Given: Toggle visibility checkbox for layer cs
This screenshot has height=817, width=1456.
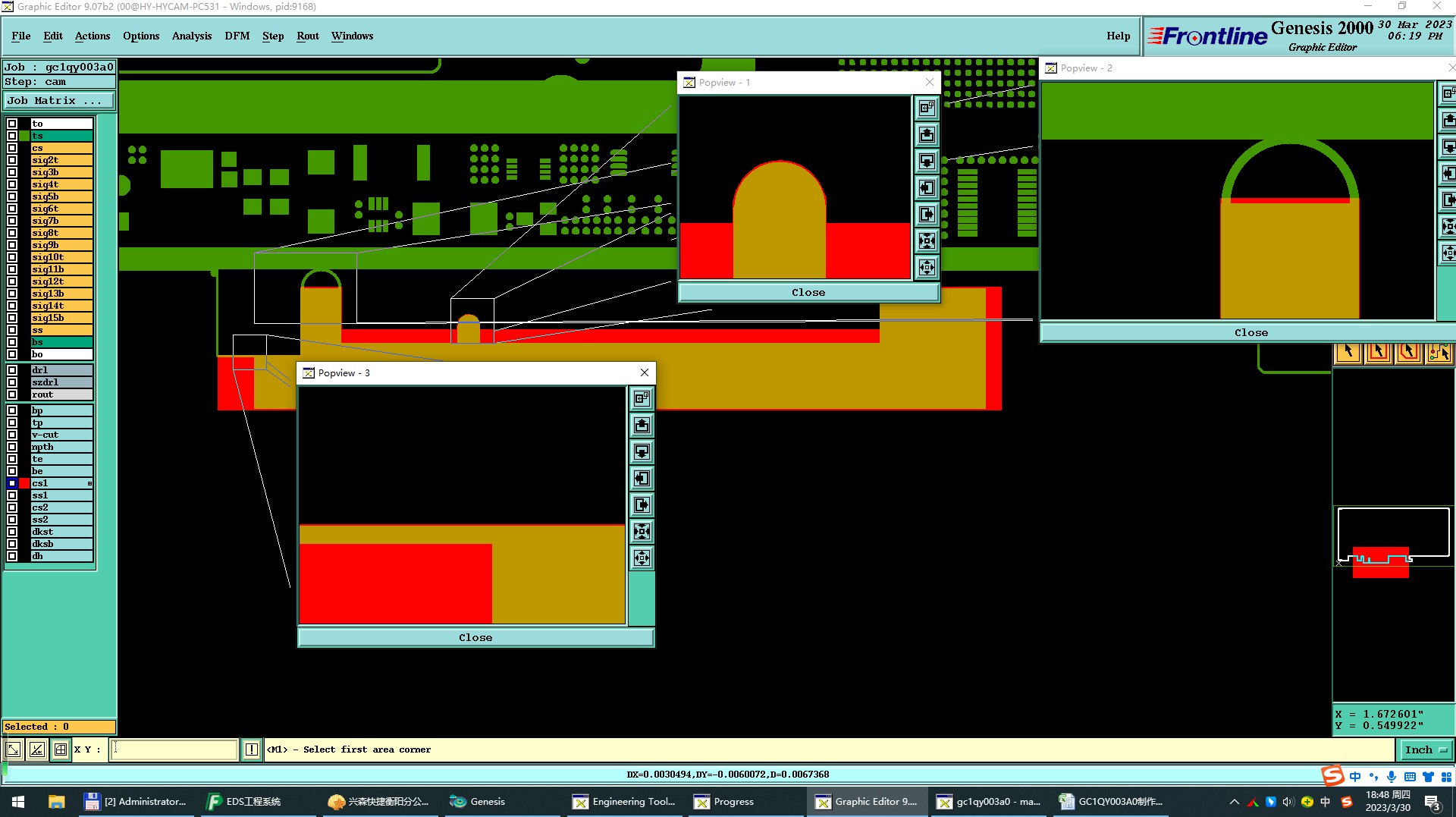Looking at the screenshot, I should pos(12,148).
